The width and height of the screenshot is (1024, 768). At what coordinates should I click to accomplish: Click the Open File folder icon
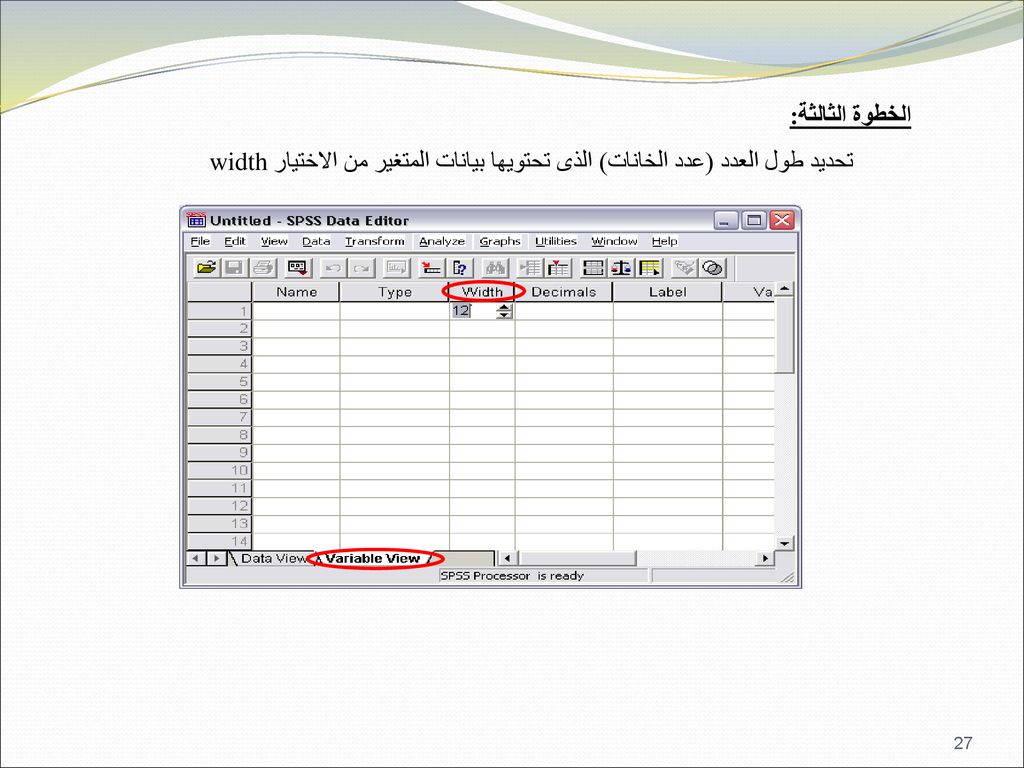point(206,268)
